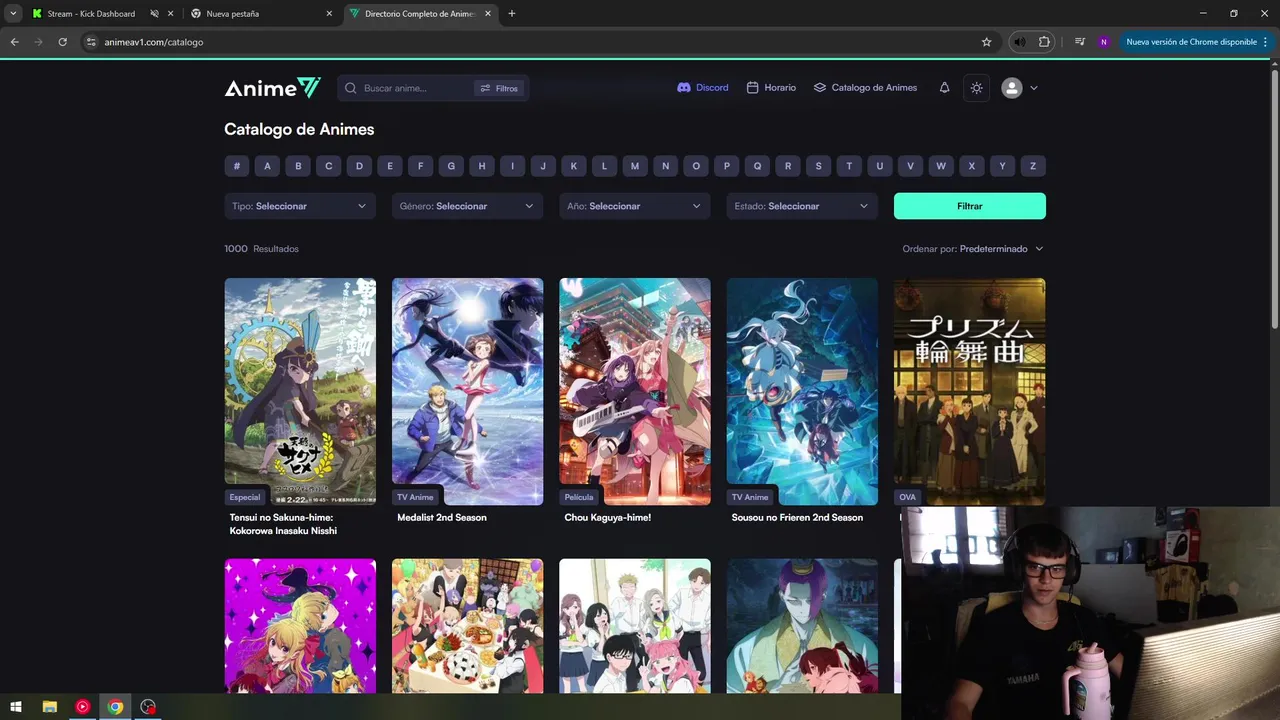
Task: Expand the Año filter dropdown
Action: (635, 206)
